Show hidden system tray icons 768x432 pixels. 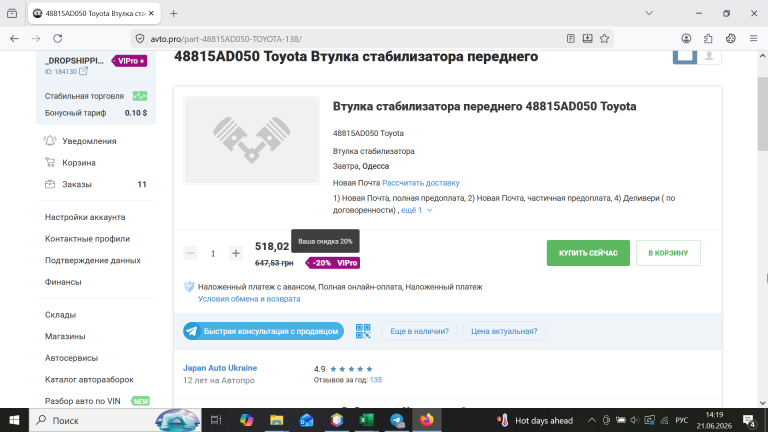(x=592, y=420)
